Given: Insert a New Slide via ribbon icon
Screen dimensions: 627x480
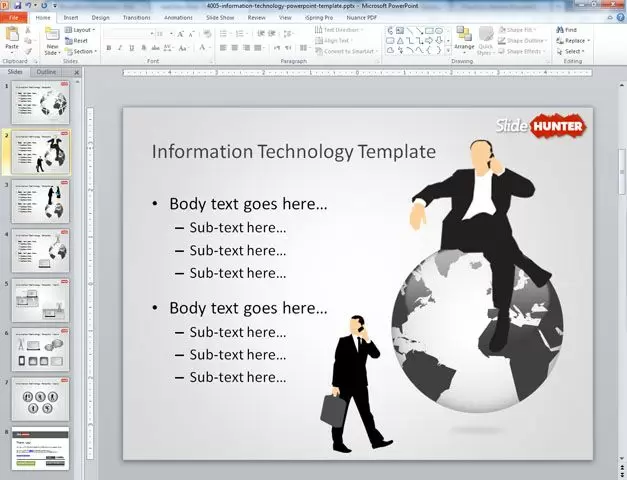Looking at the screenshot, I should coord(52,38).
